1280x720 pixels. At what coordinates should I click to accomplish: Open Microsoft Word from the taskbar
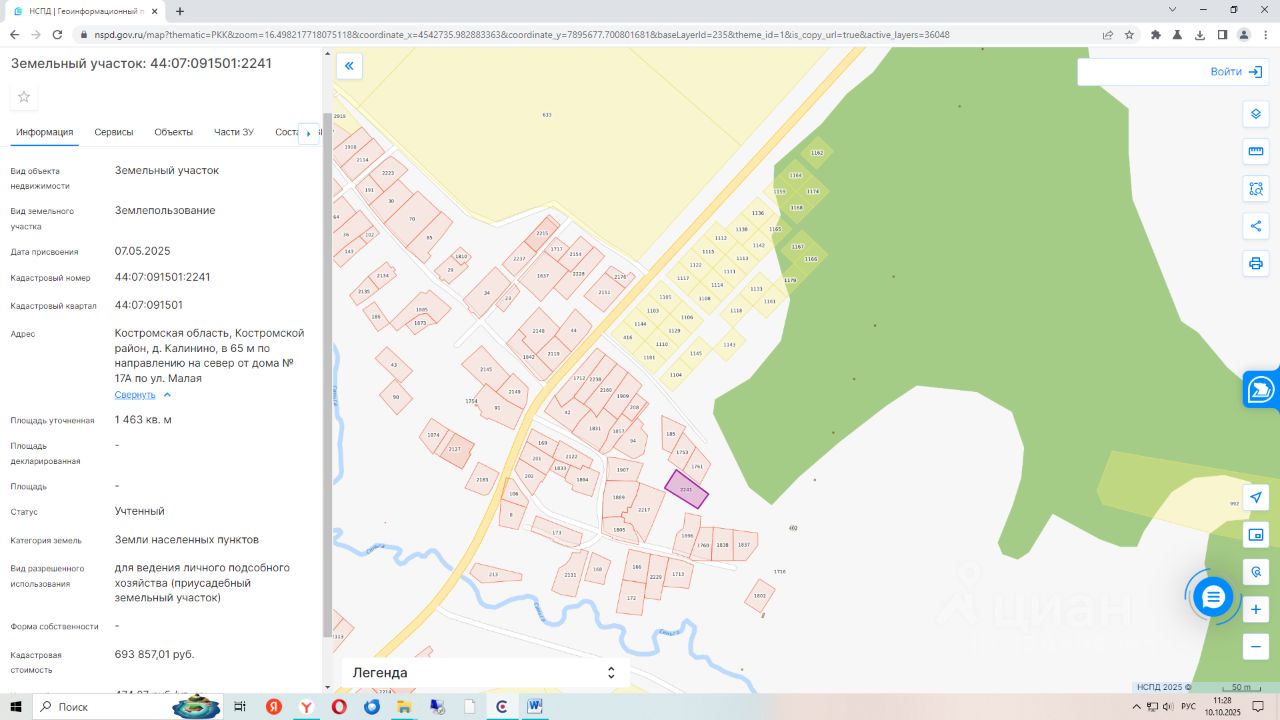click(535, 707)
